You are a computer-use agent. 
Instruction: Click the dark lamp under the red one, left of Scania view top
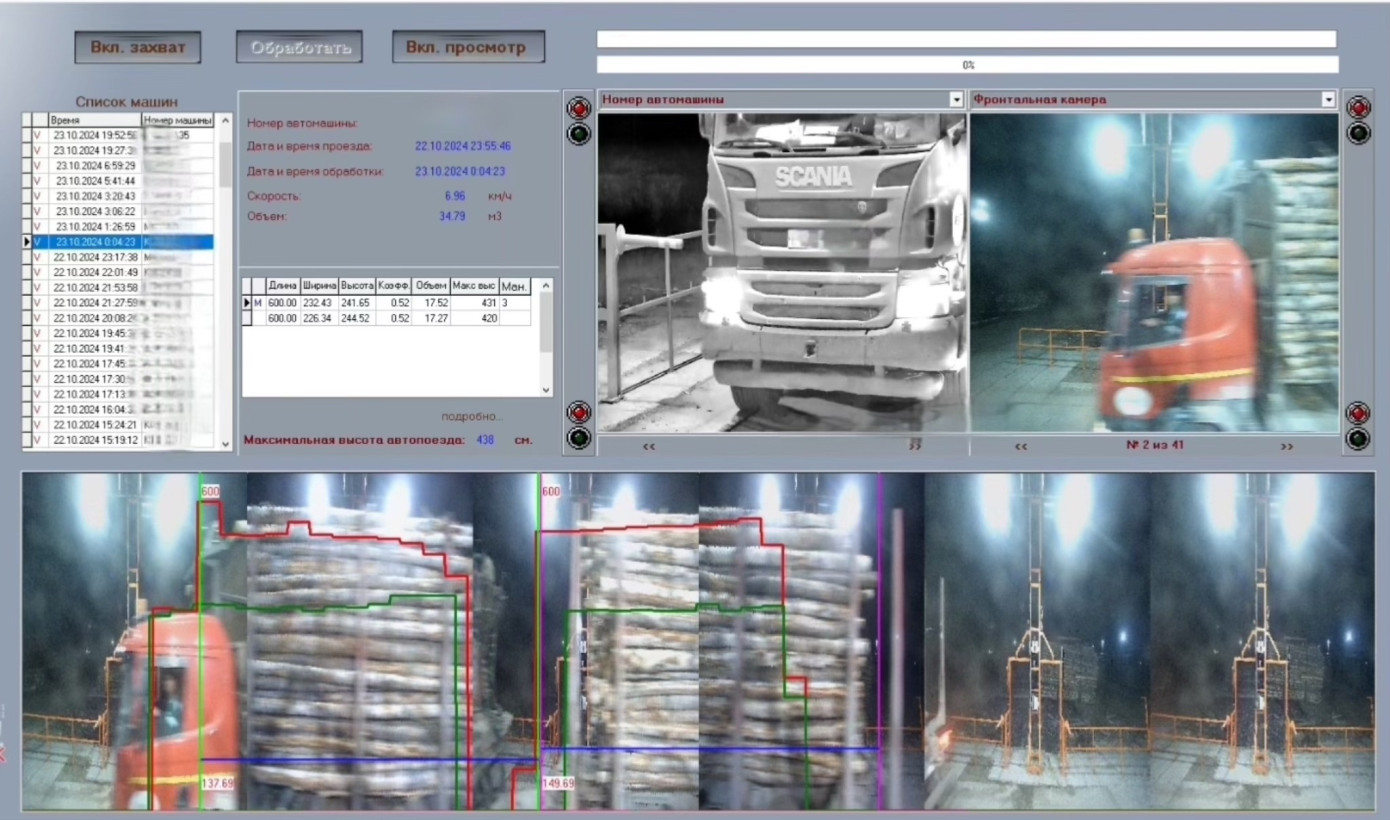pyautogui.click(x=579, y=133)
